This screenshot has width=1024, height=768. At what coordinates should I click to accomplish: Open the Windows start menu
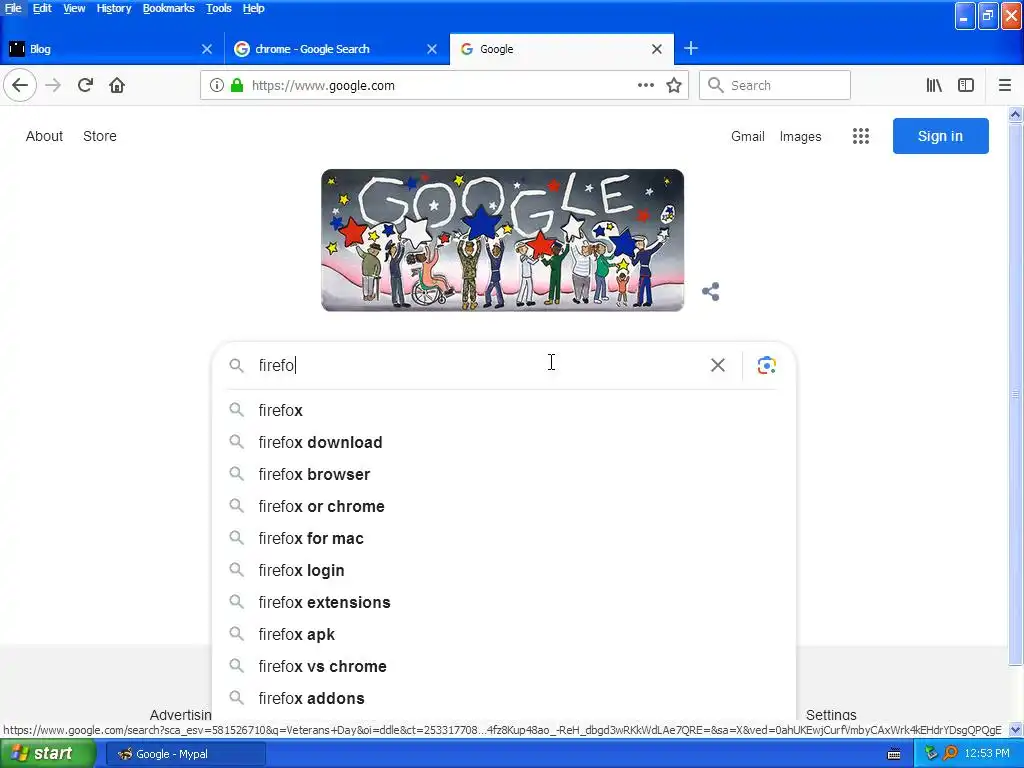click(48, 754)
